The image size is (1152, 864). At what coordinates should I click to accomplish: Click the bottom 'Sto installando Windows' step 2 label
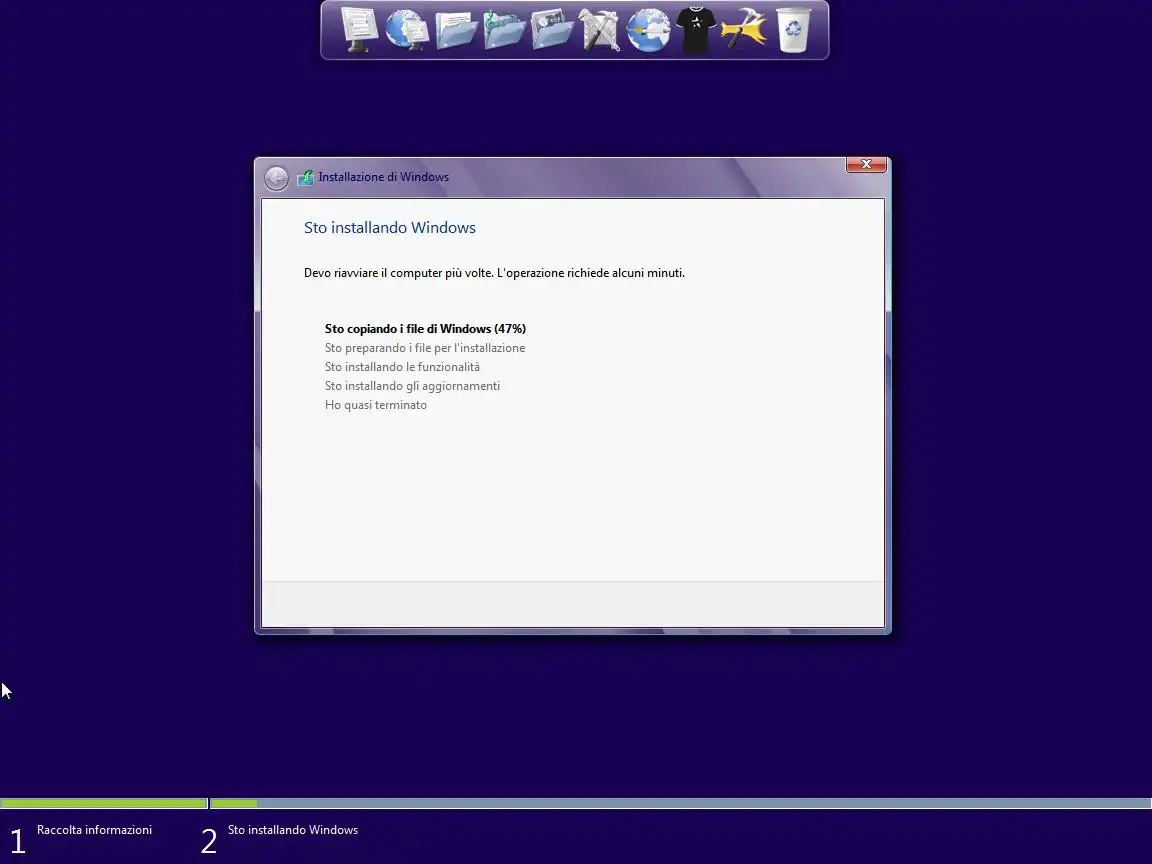point(292,829)
